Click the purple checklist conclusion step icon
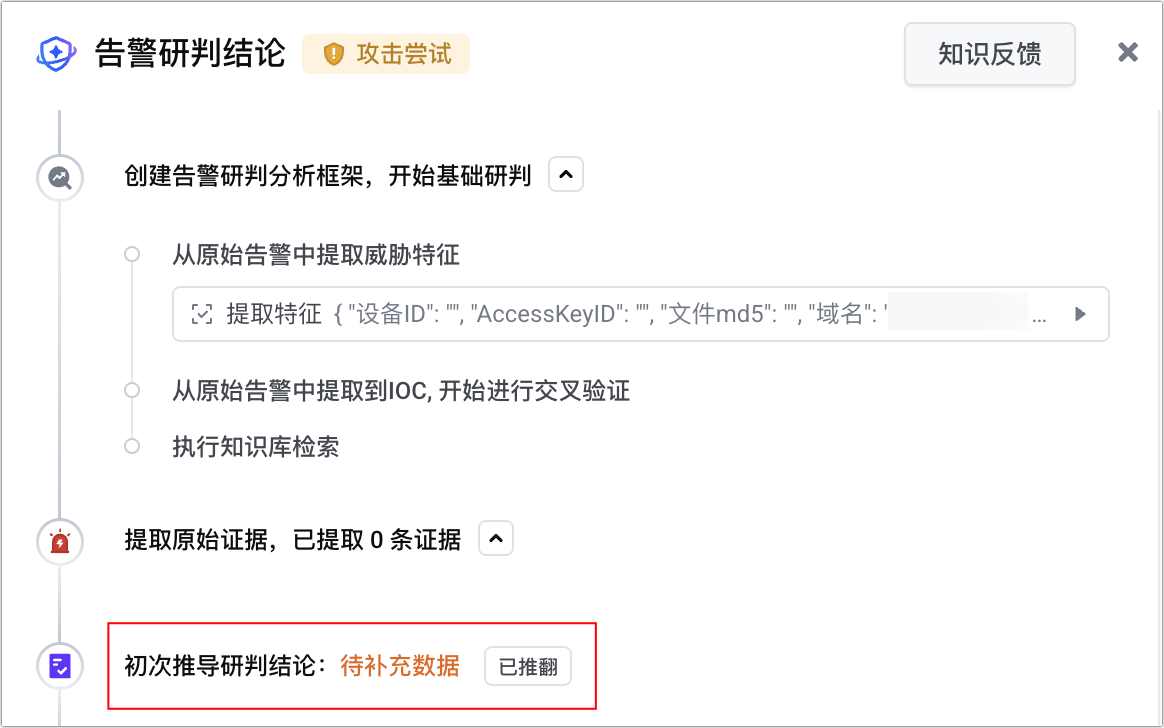This screenshot has height=728, width=1164. 60,666
